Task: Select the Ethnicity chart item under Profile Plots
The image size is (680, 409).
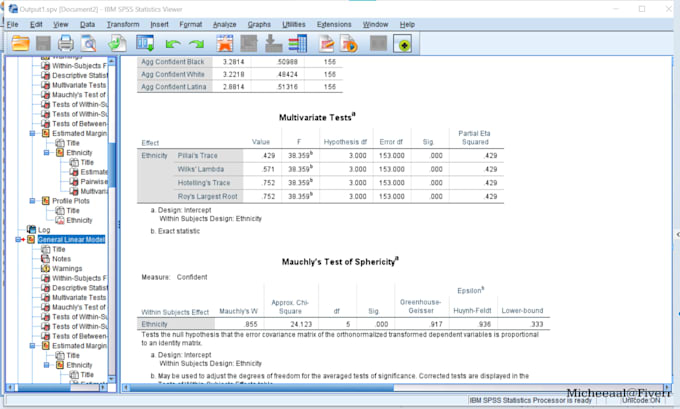Action: 79,220
